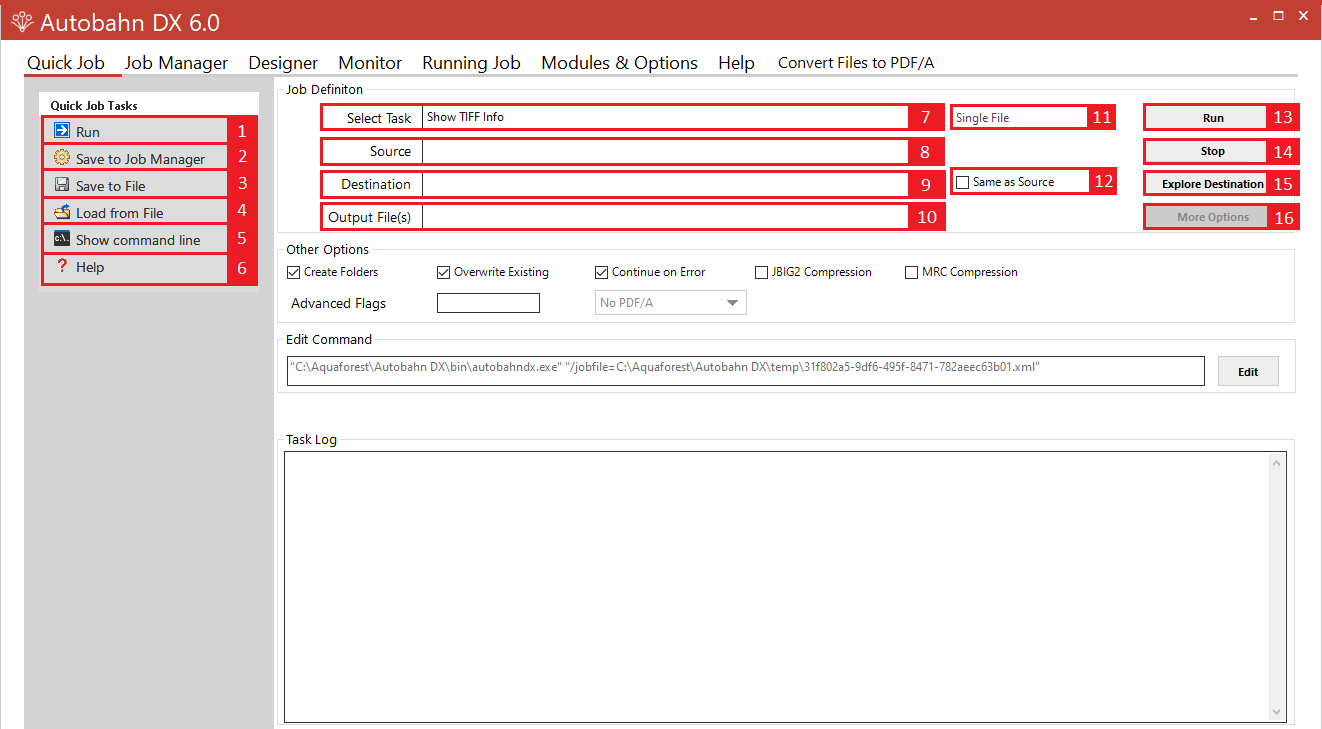Go to the Designer tab

tap(283, 63)
